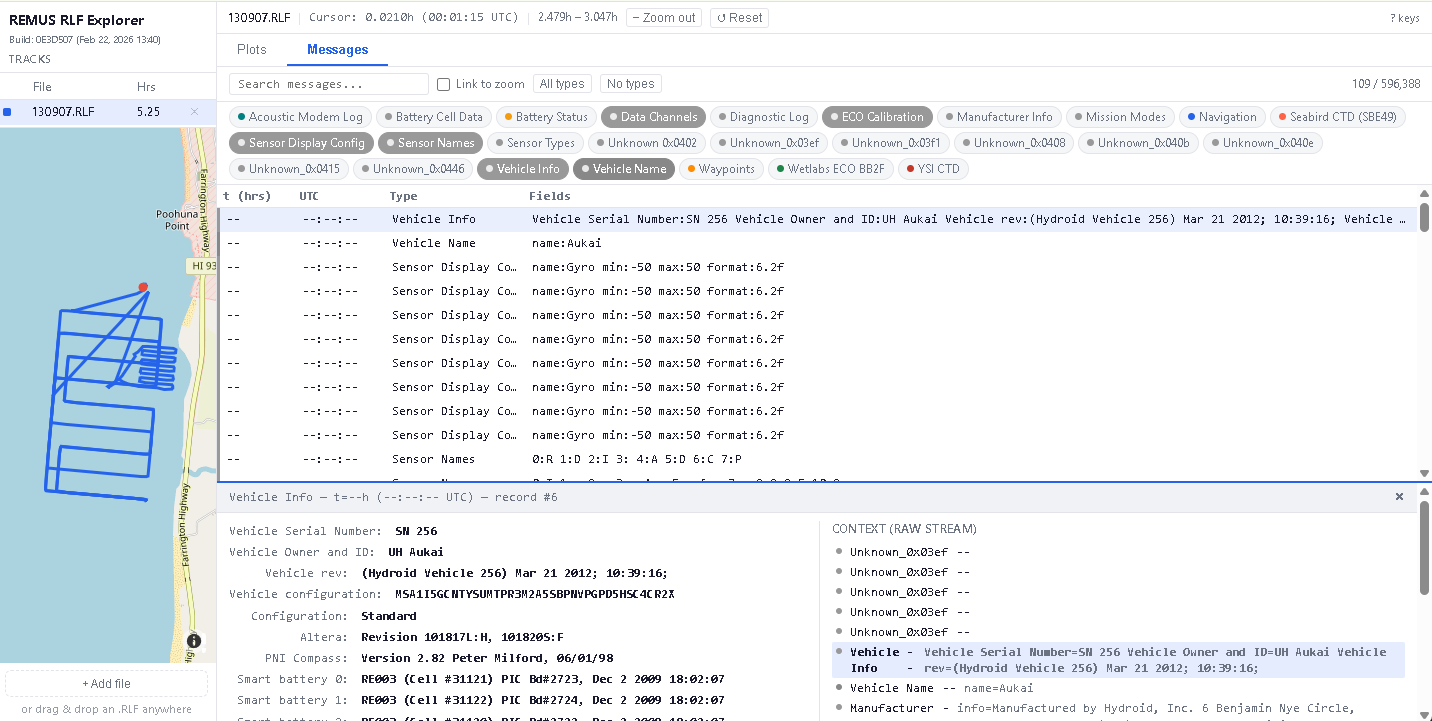
Task: Open the keyboard keys help
Action: pyautogui.click(x=1404, y=18)
